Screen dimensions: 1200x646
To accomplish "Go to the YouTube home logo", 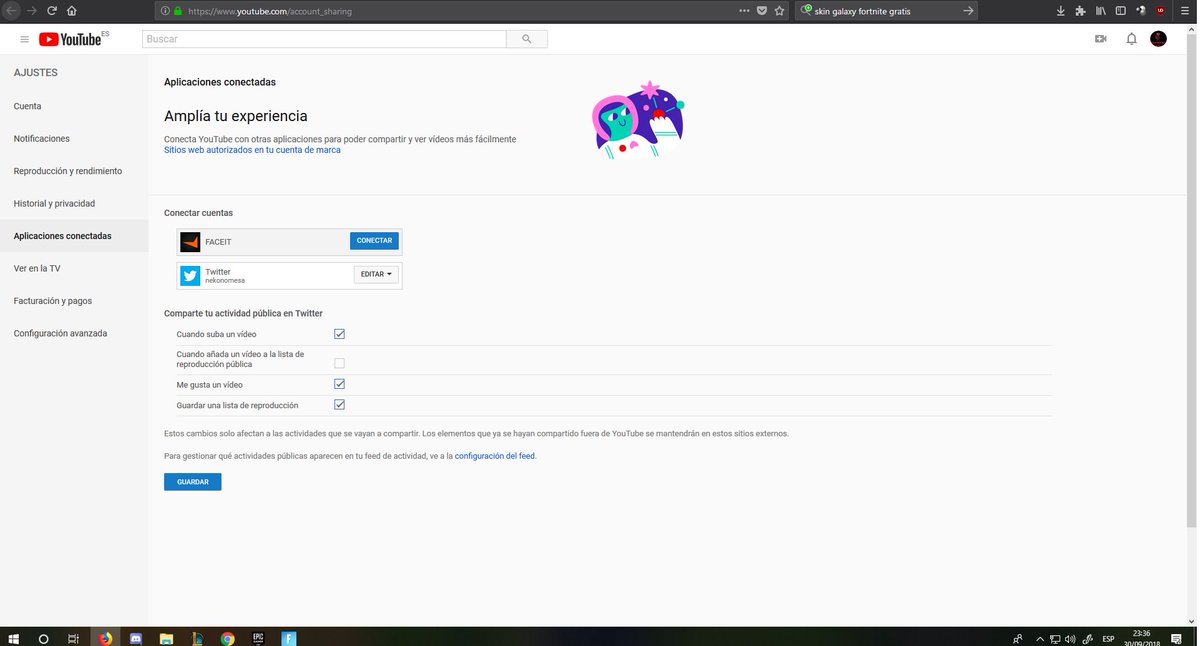I will tap(70, 39).
